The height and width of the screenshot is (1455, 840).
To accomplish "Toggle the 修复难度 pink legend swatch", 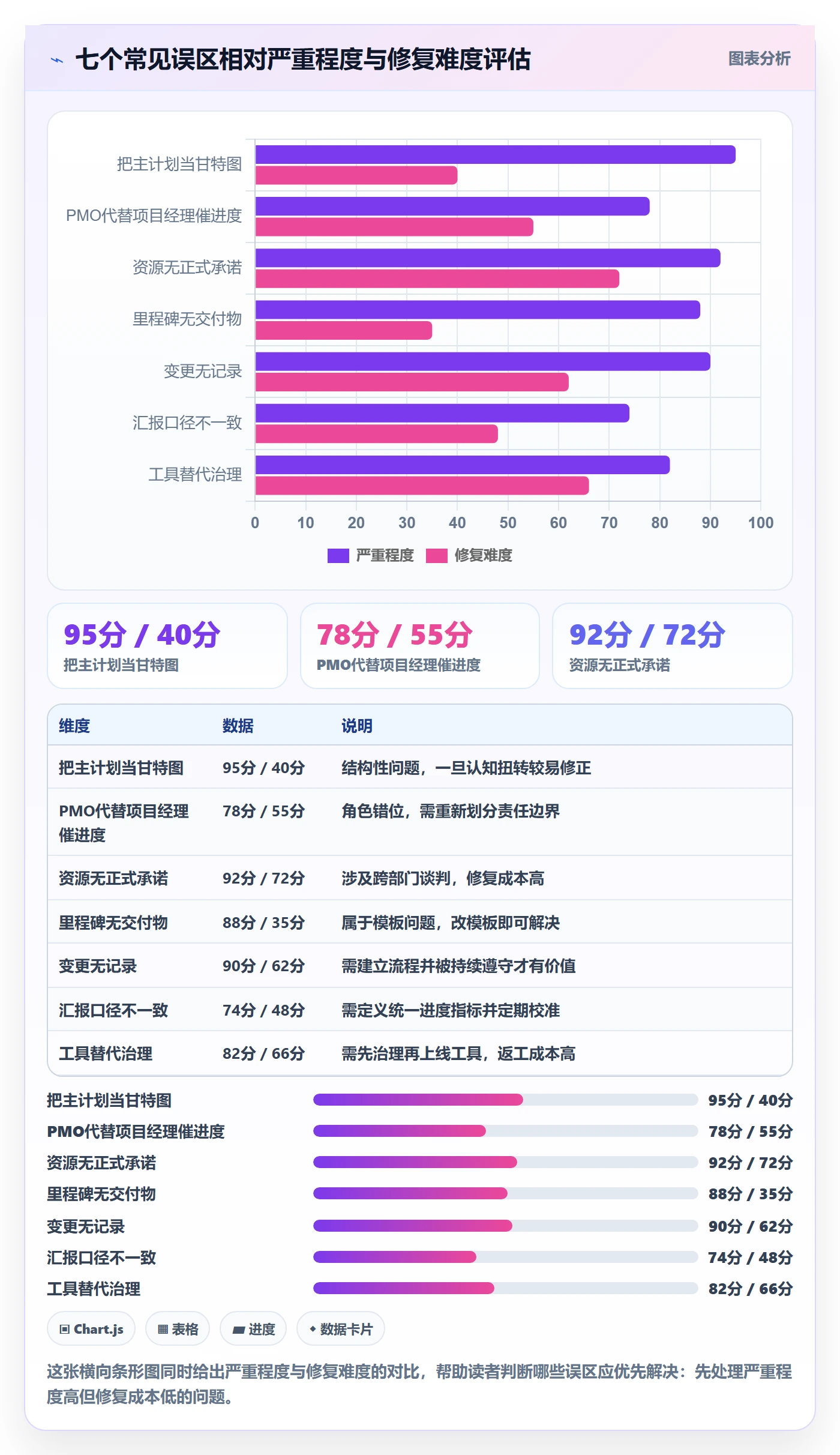I will click(x=437, y=556).
